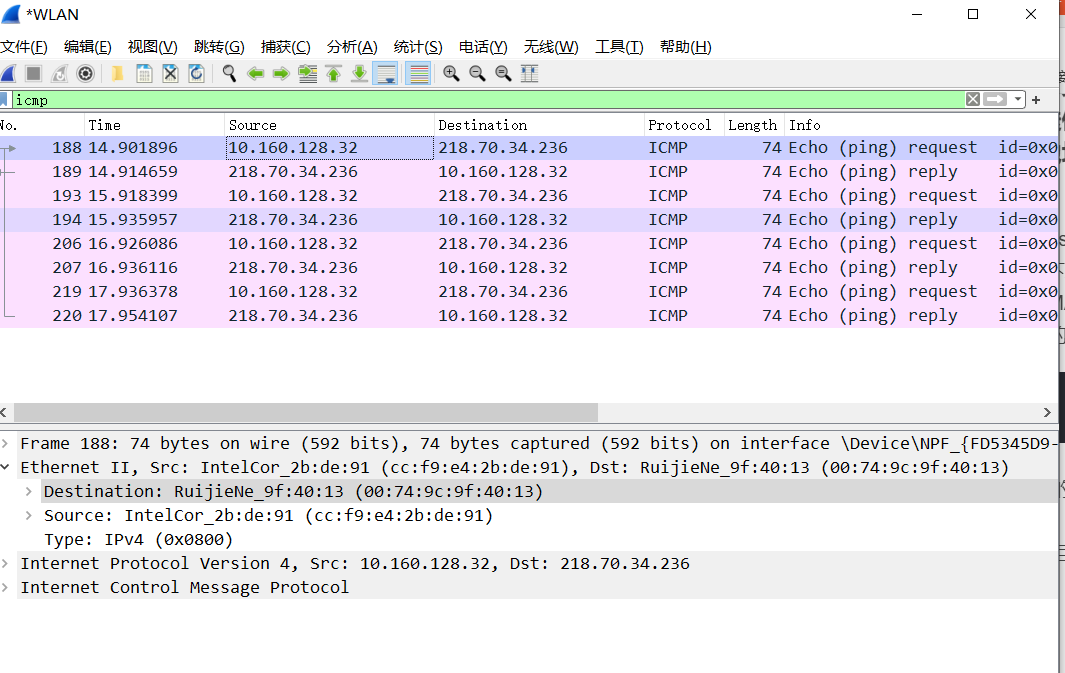Open a capture file folder icon
The image size is (1065, 673).
coord(118,73)
